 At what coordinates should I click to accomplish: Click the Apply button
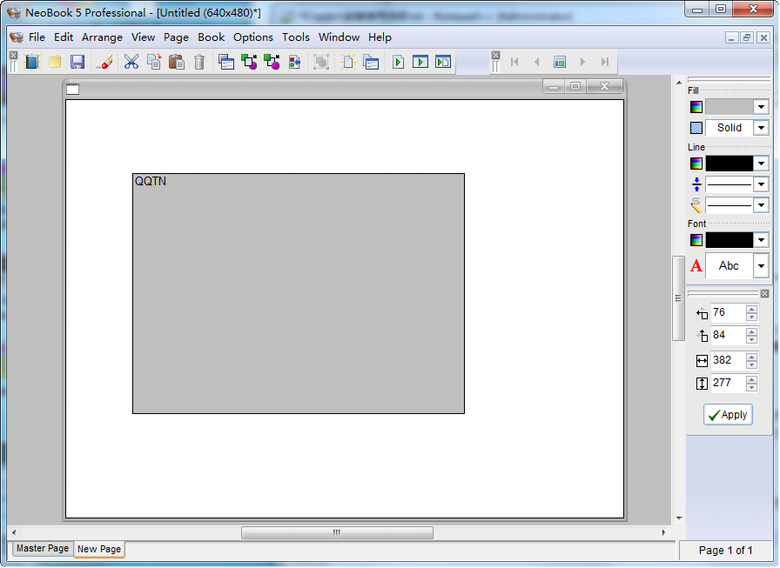728,415
